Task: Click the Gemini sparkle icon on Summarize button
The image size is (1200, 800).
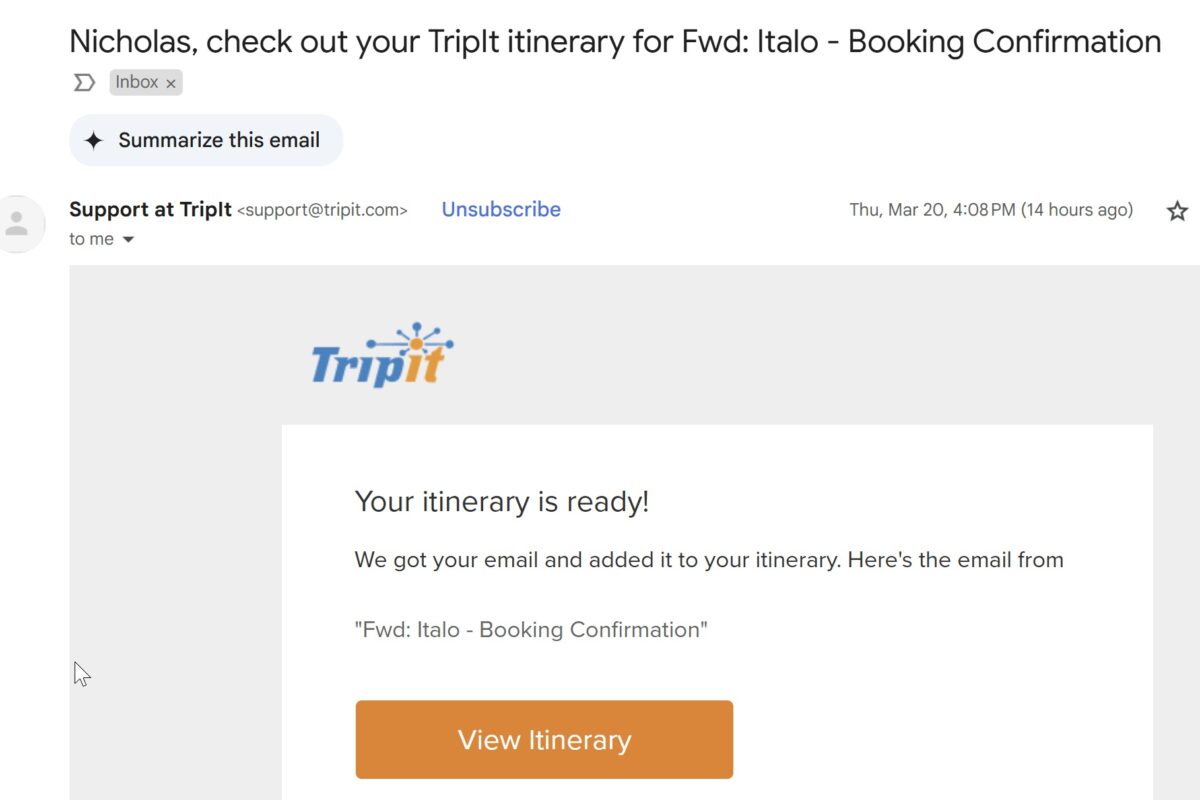Action: (x=94, y=140)
